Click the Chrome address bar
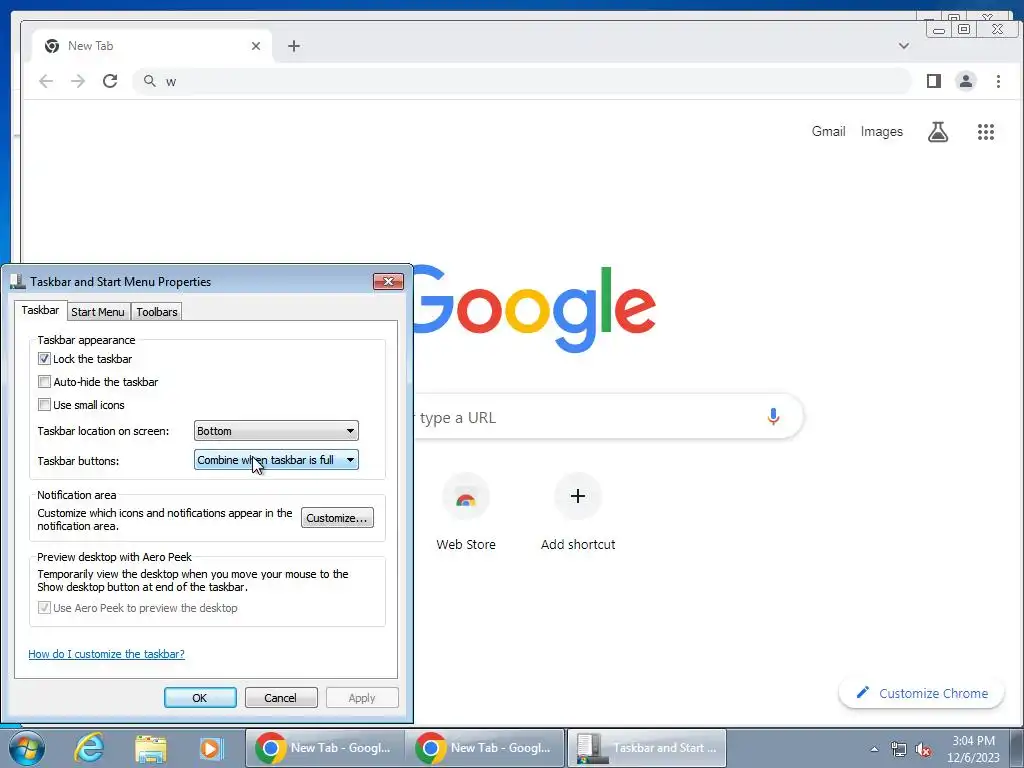This screenshot has height=768, width=1024. 522,81
